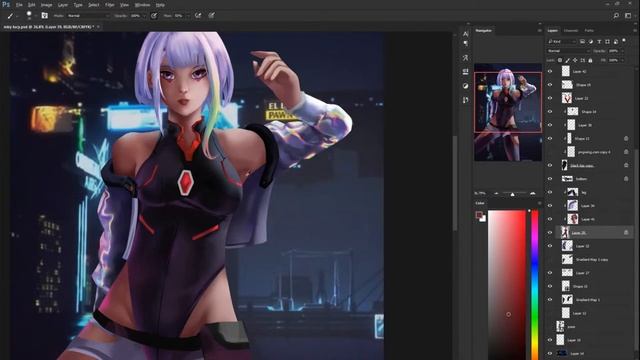Click the Navigator preview thumbnail
This screenshot has width=640, height=360.
(508, 112)
